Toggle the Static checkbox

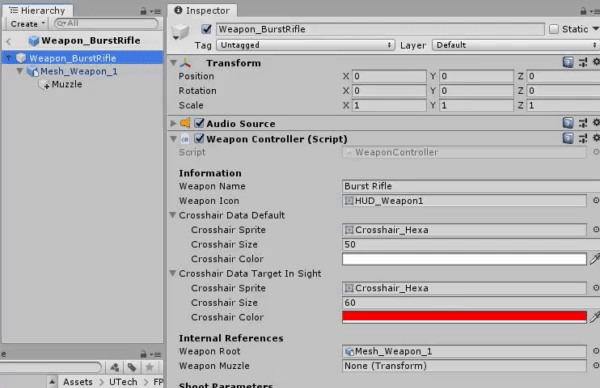point(553,29)
